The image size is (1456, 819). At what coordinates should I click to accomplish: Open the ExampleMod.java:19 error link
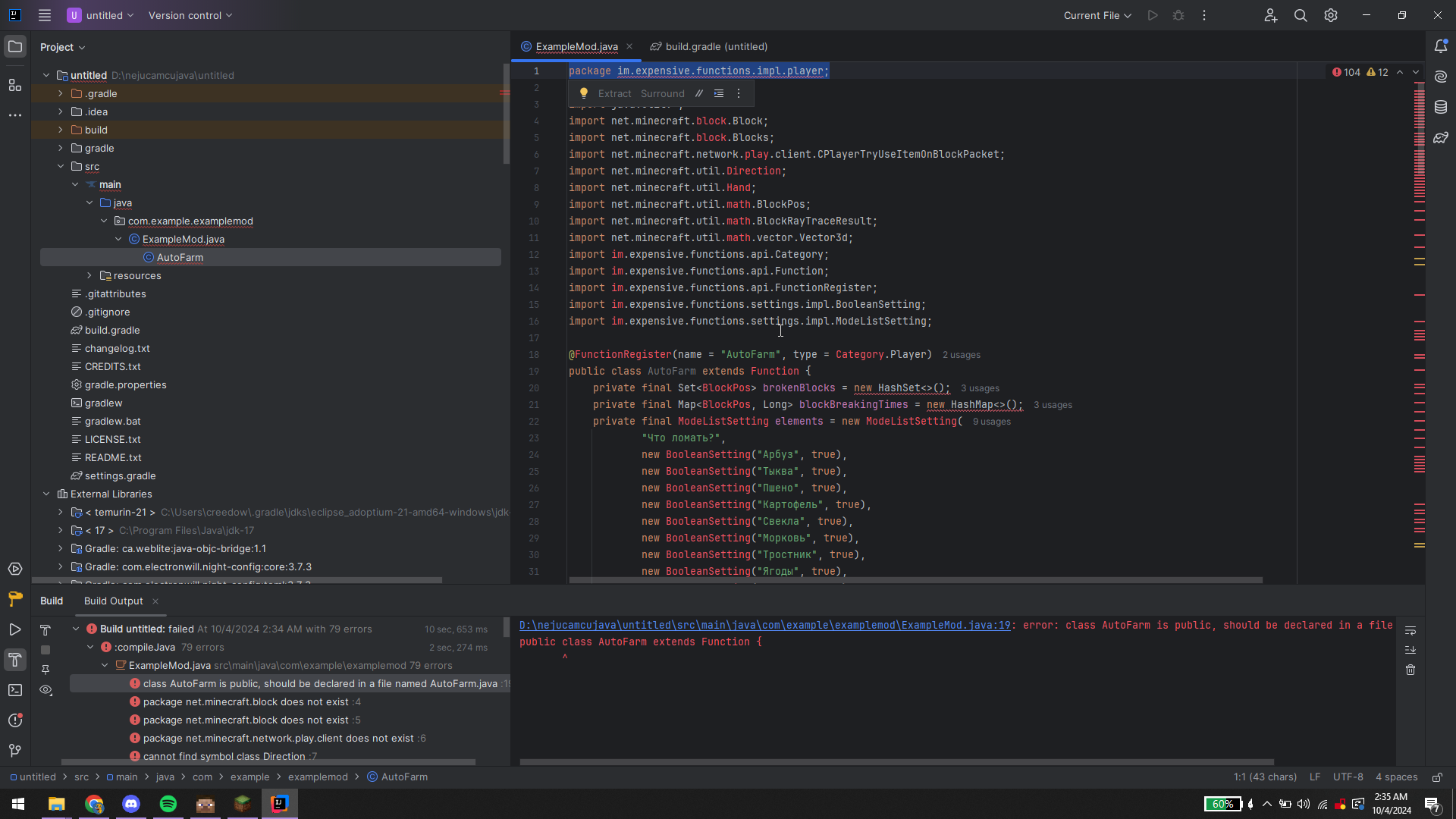(764, 626)
